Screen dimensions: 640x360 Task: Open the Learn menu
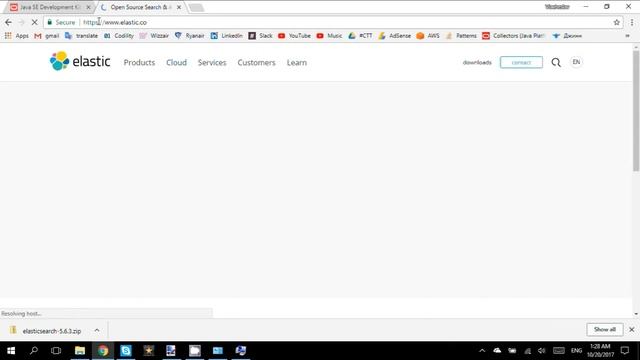pos(297,62)
